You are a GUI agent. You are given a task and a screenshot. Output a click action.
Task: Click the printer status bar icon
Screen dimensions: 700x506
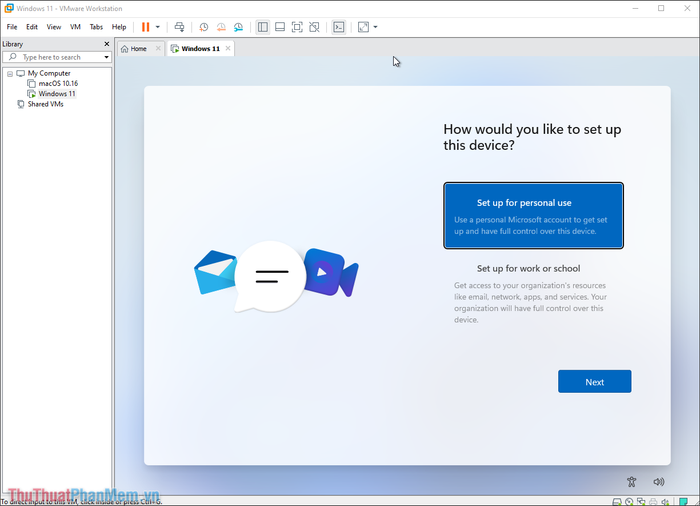pos(654,502)
